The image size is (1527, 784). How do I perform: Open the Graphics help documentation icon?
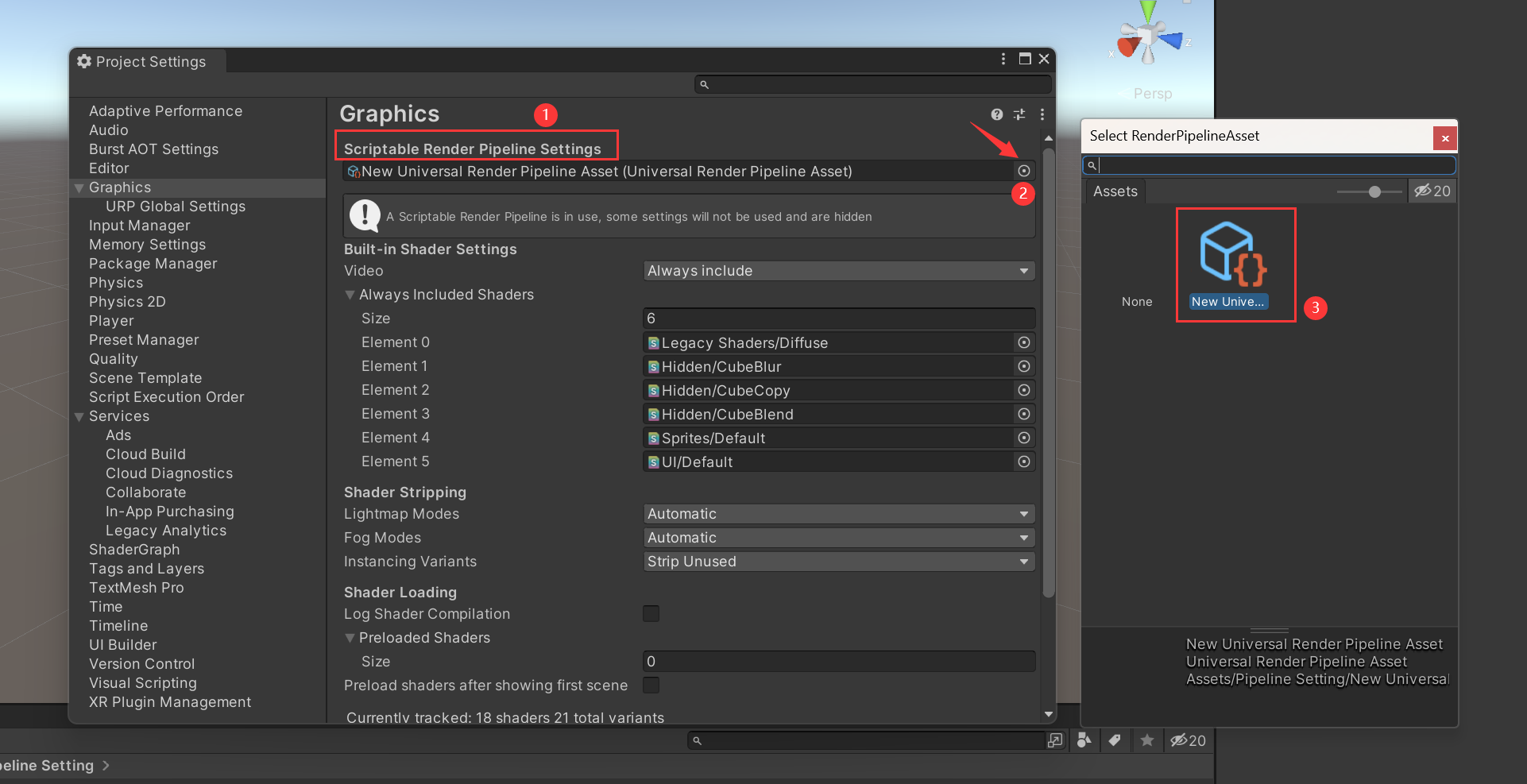click(997, 114)
